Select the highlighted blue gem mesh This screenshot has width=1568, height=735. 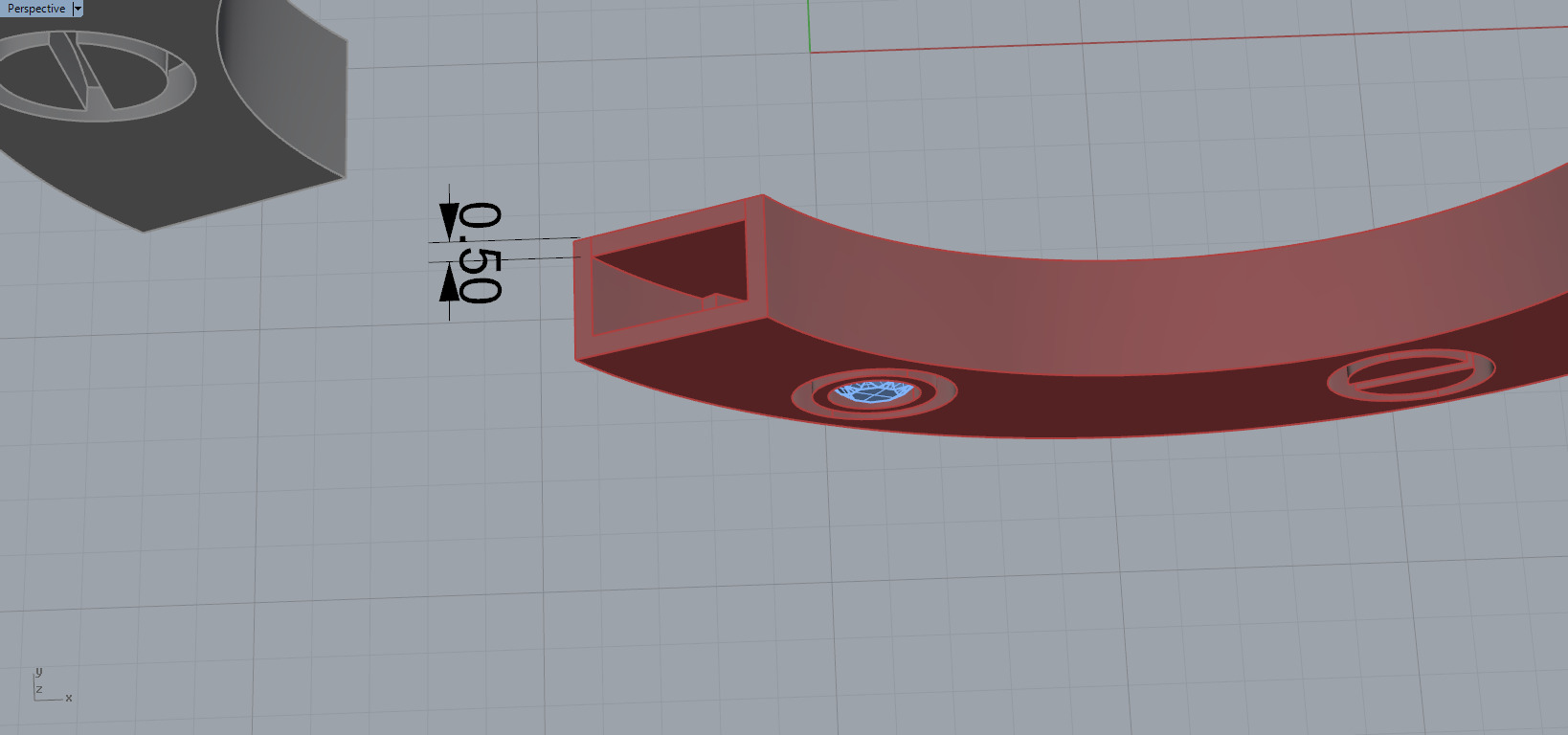[873, 390]
